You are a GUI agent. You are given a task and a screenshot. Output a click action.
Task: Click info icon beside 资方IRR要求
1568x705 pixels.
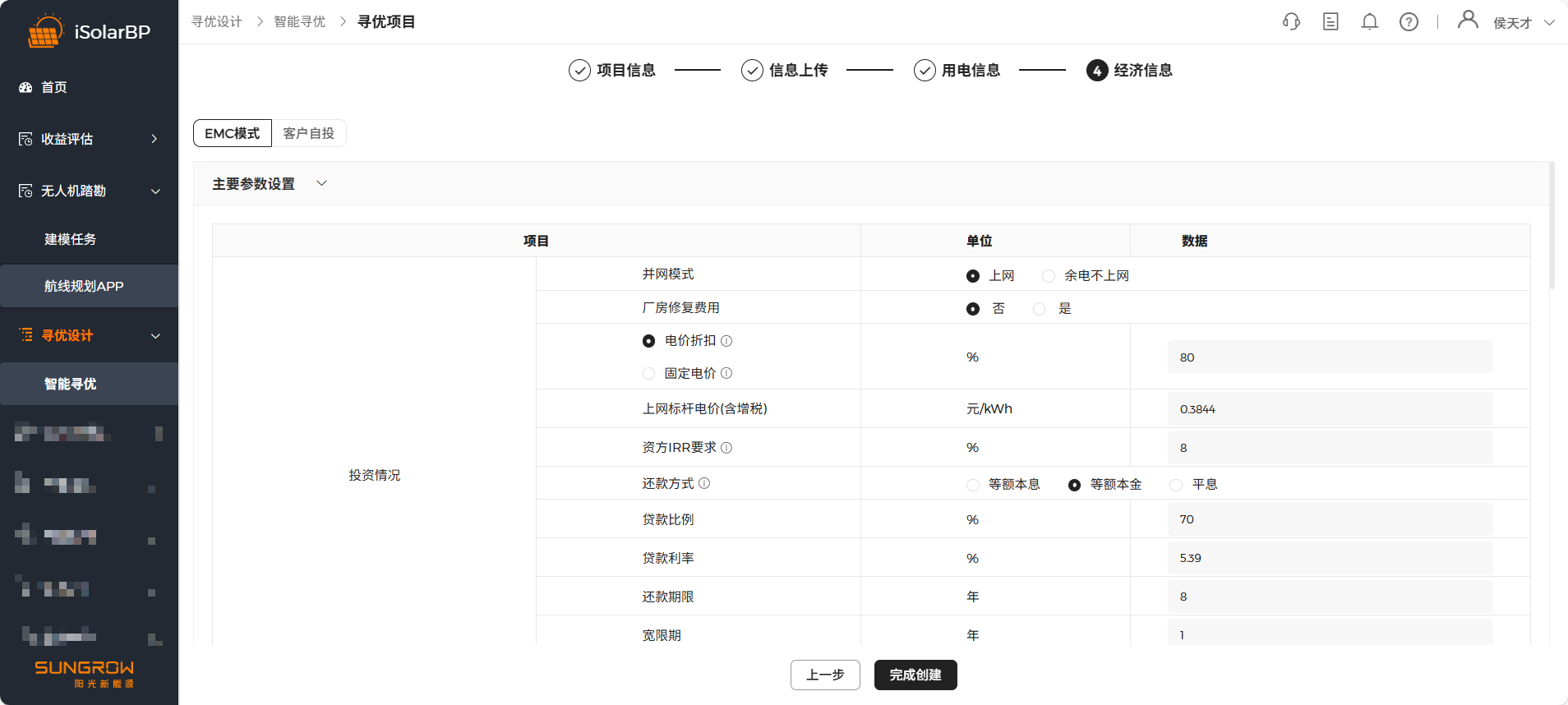coord(726,448)
